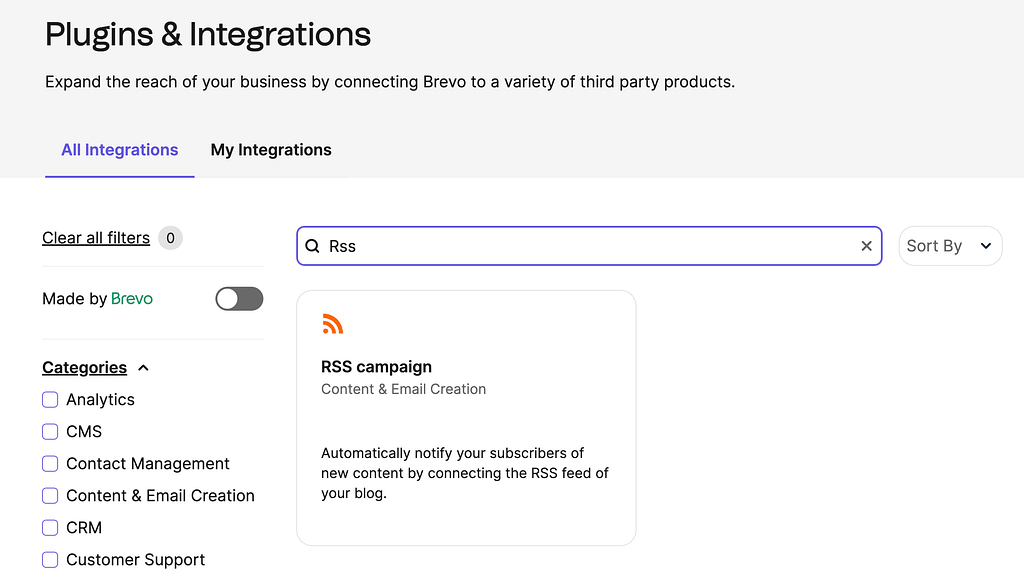Enable the Contact Management filter checkbox

(50, 463)
